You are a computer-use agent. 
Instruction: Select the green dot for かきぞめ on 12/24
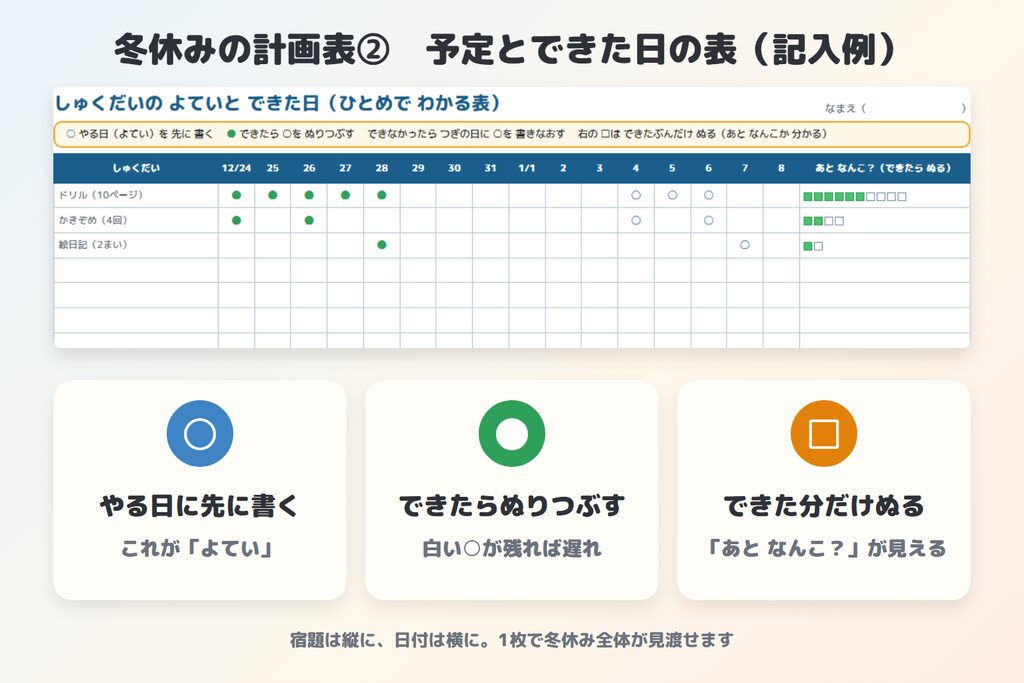tap(236, 221)
